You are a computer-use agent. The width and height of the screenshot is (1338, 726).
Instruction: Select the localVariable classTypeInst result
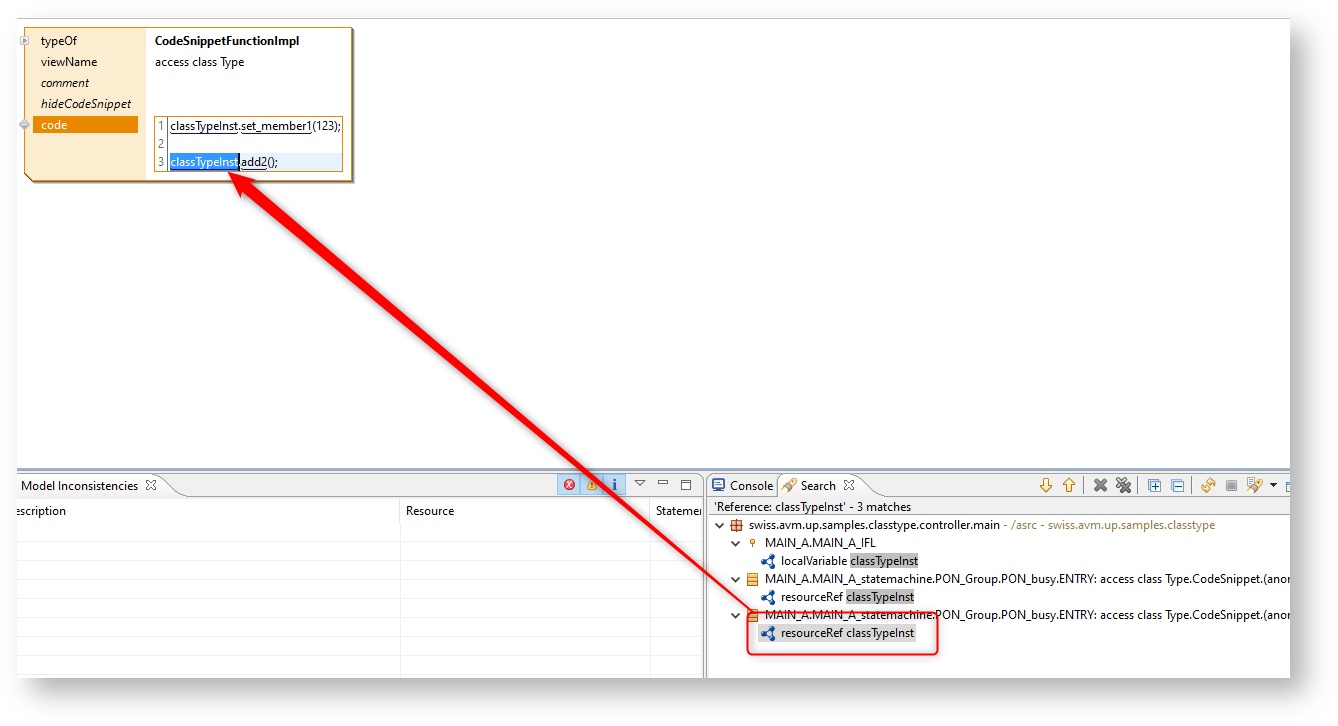coord(849,561)
